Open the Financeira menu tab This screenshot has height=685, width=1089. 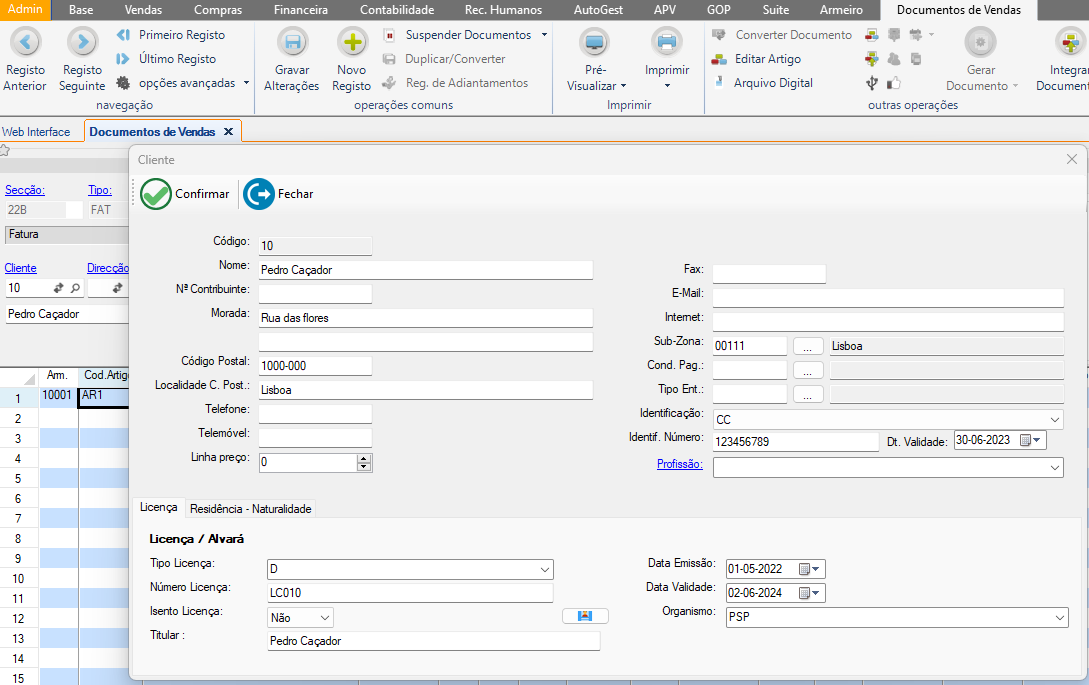tap(301, 10)
